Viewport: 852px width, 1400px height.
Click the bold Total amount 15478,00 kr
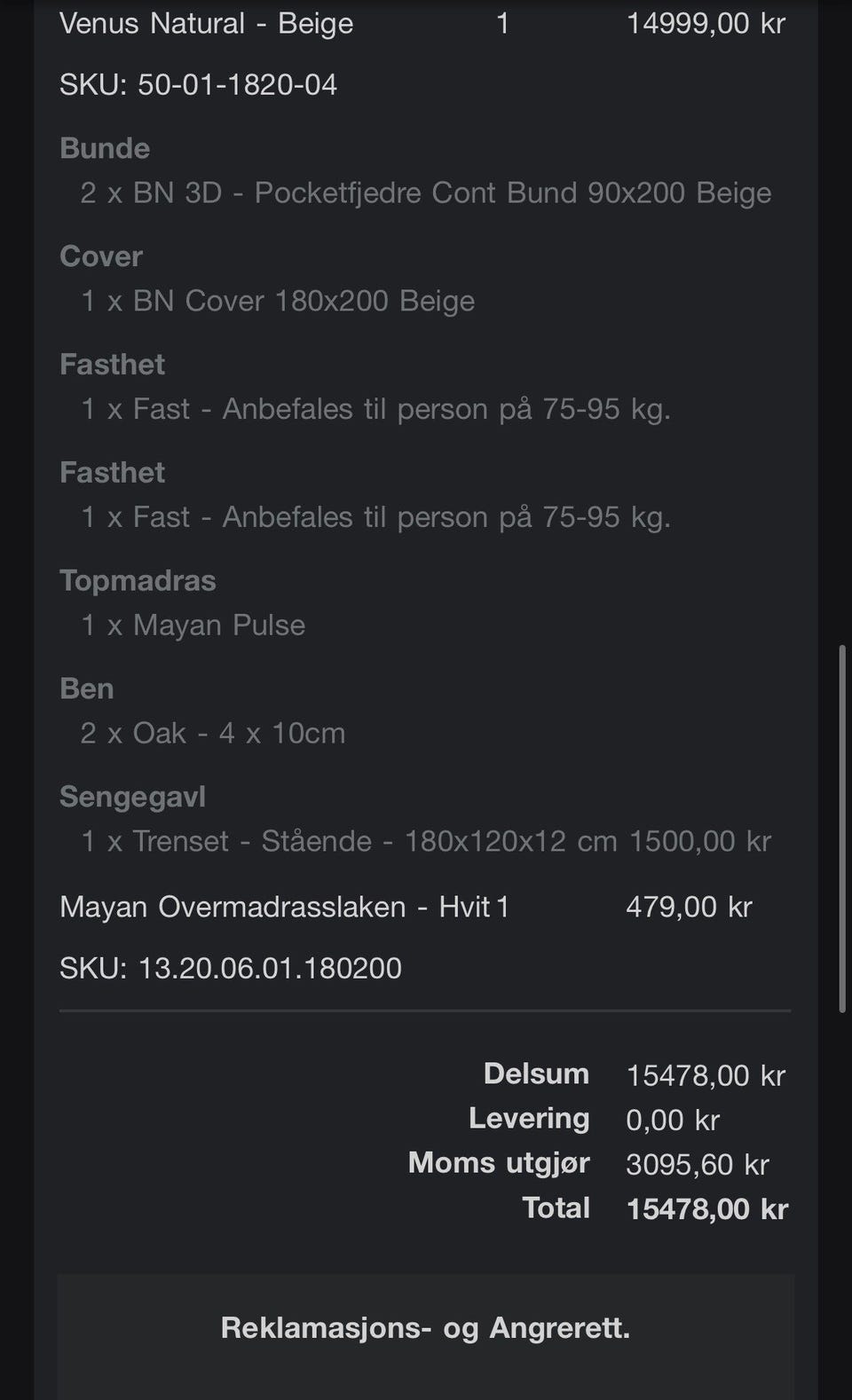point(706,1208)
